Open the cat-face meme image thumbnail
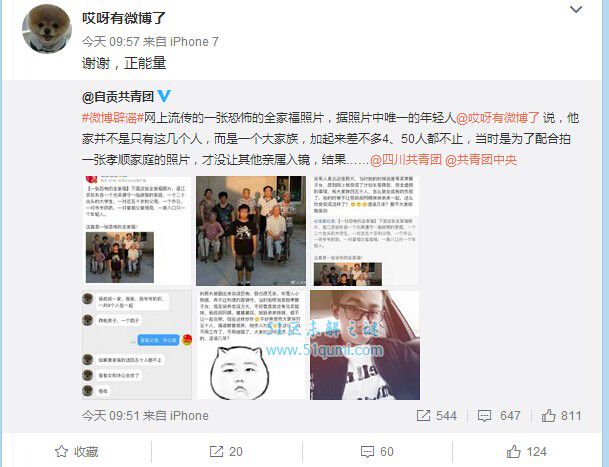Image resolution: width=609 pixels, height=467 pixels. (x=251, y=345)
